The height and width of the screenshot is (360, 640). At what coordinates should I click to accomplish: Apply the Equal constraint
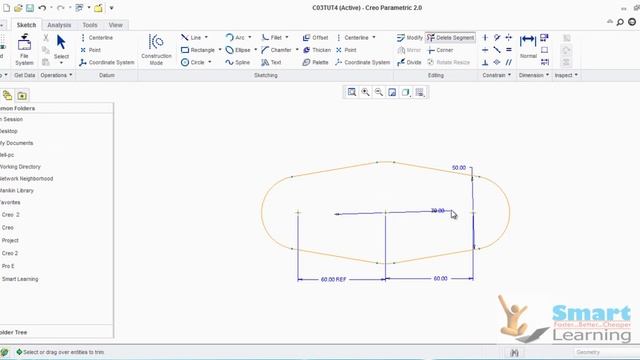pos(509,50)
